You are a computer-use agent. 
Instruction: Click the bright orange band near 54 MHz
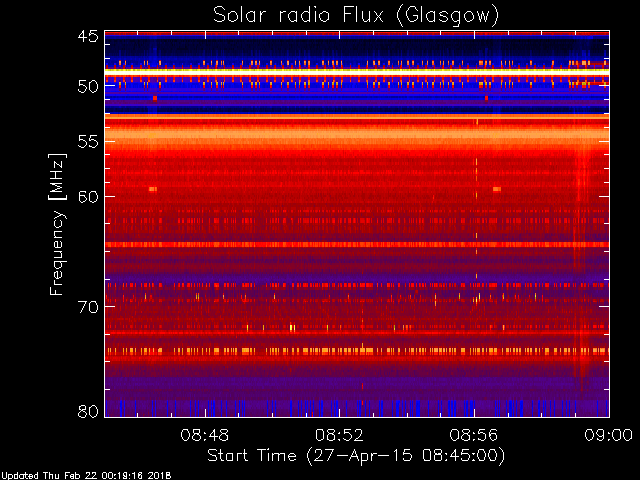pos(357,134)
